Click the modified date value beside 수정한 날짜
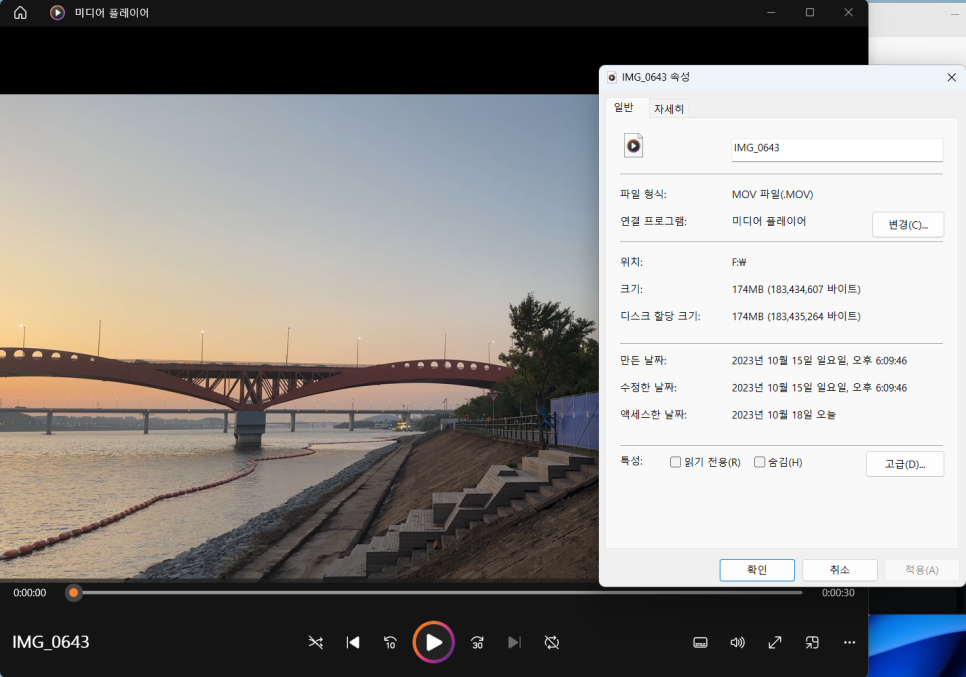This screenshot has height=677, width=966. pos(819,387)
